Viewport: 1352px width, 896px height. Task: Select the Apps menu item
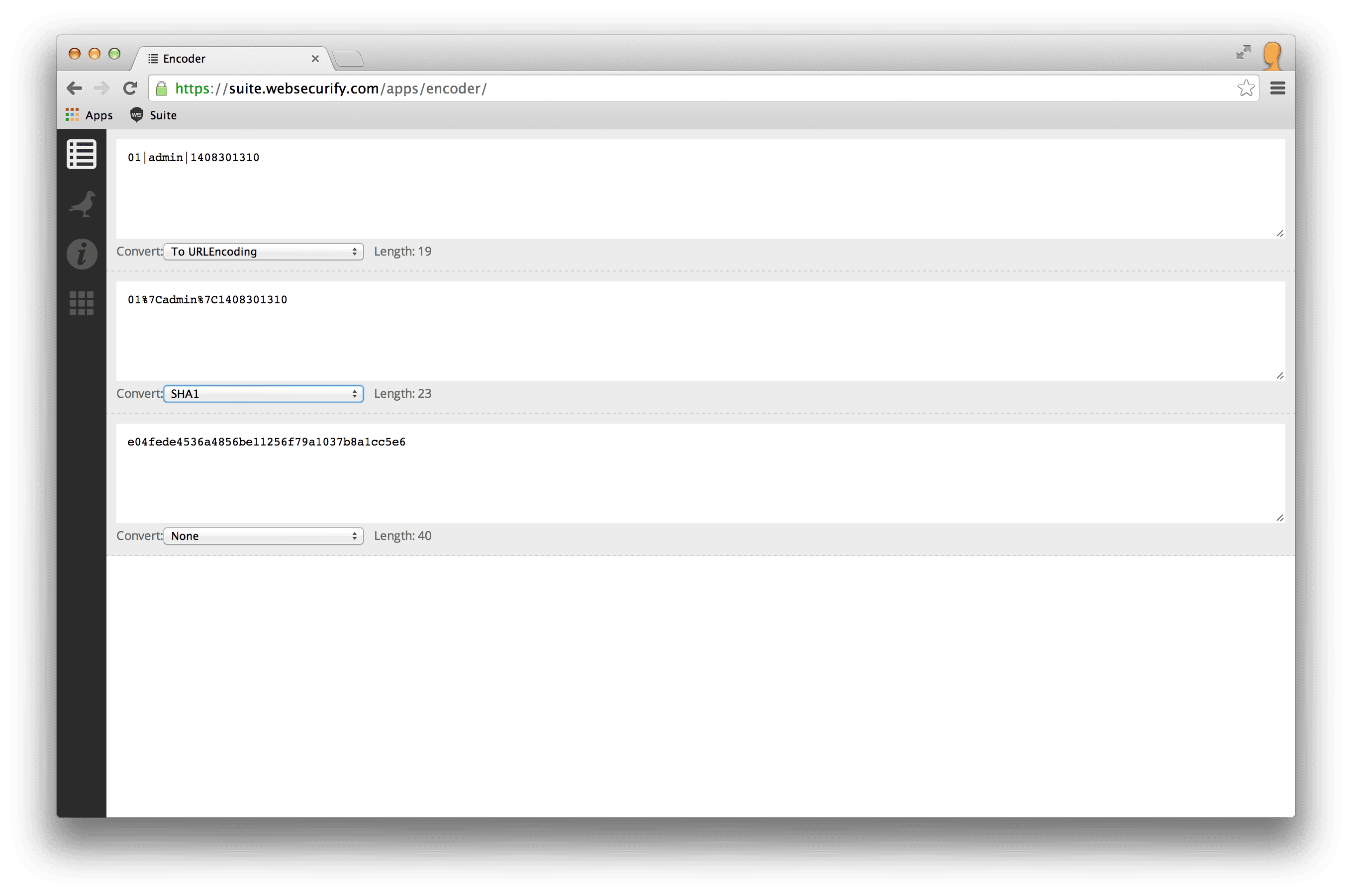tap(90, 115)
